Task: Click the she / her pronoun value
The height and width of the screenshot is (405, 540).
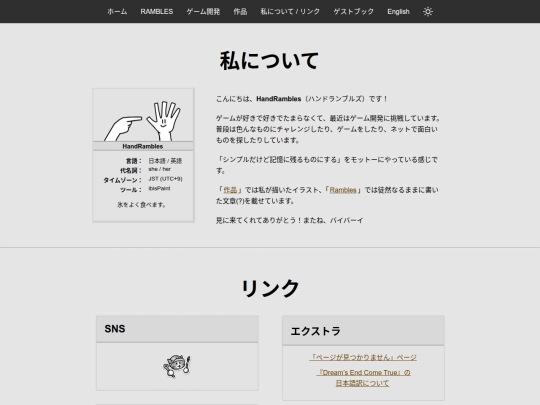Action: (x=159, y=169)
